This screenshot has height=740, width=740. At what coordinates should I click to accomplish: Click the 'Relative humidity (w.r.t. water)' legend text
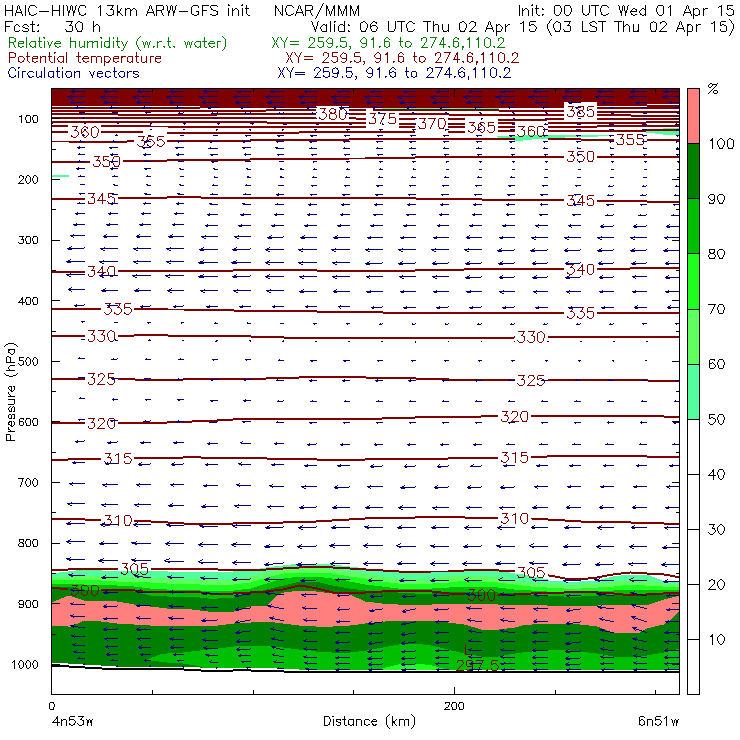tap(118, 43)
